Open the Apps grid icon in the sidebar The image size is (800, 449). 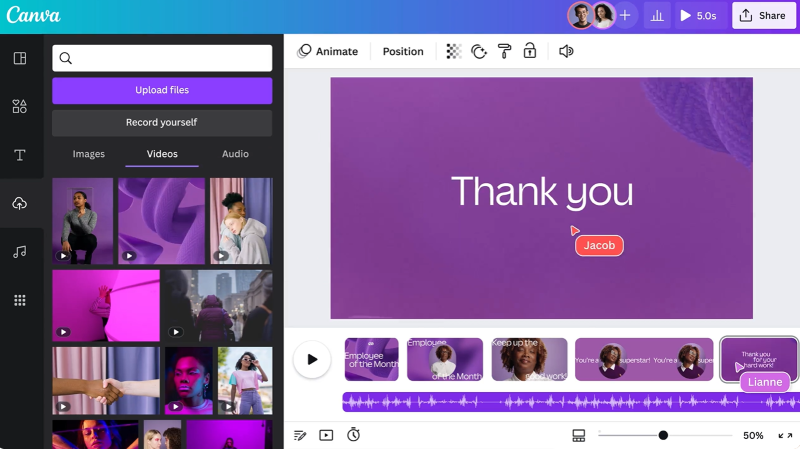[x=20, y=300]
